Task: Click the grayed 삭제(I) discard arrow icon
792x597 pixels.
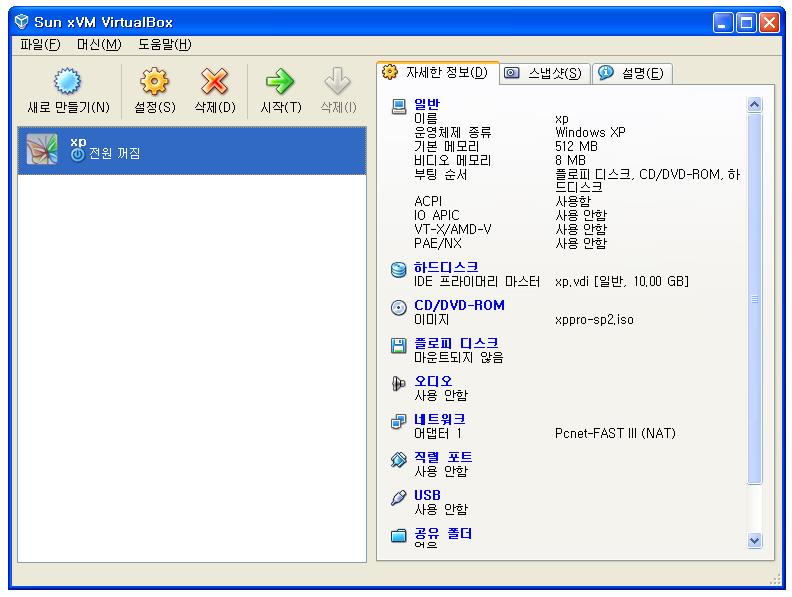Action: [x=337, y=81]
